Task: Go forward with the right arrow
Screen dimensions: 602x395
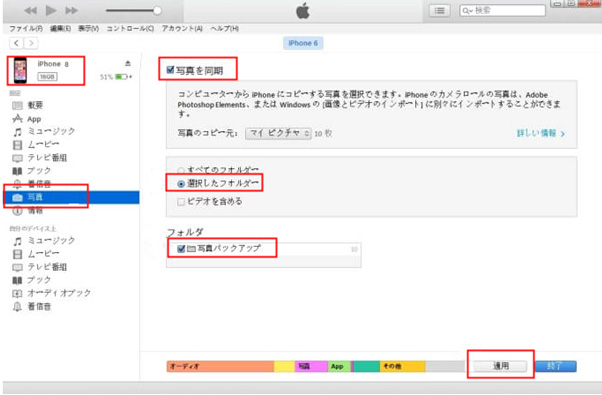Action: (31, 43)
